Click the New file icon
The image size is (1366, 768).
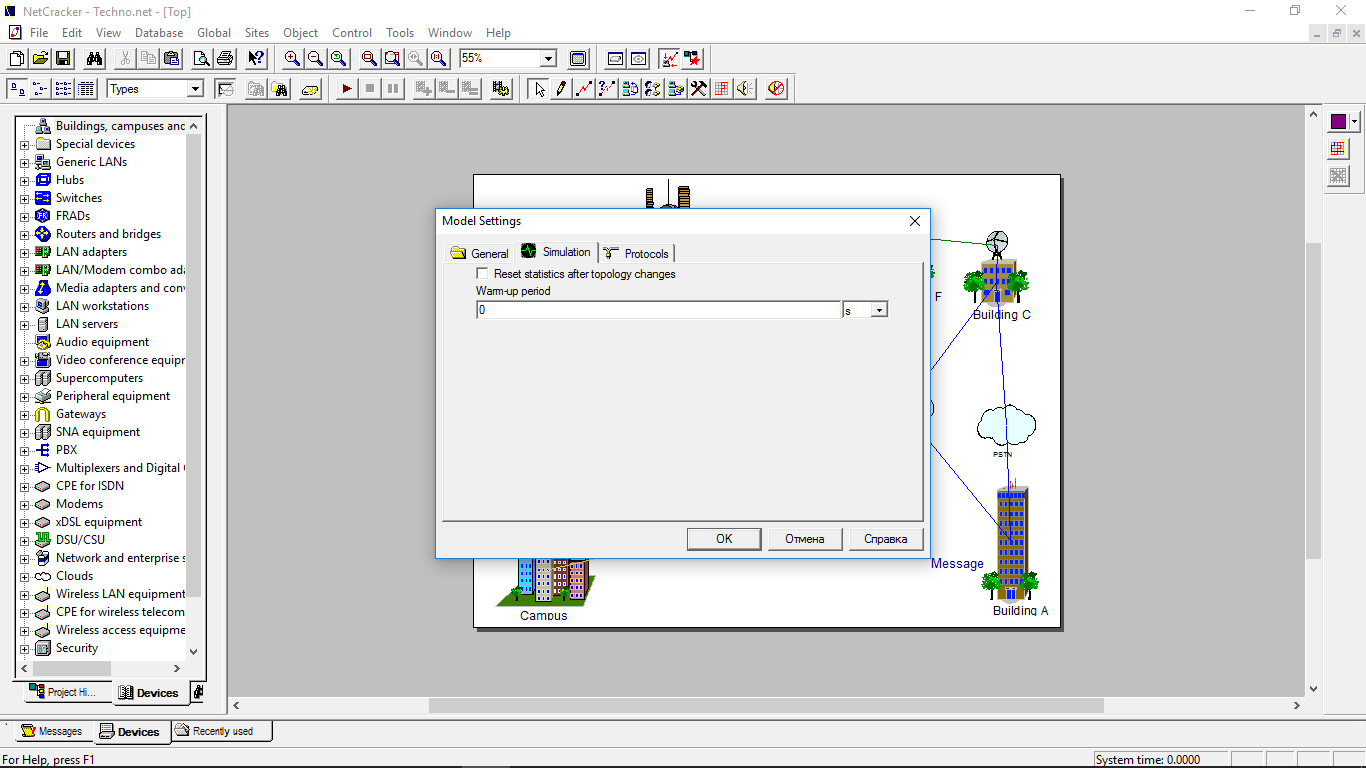point(17,59)
